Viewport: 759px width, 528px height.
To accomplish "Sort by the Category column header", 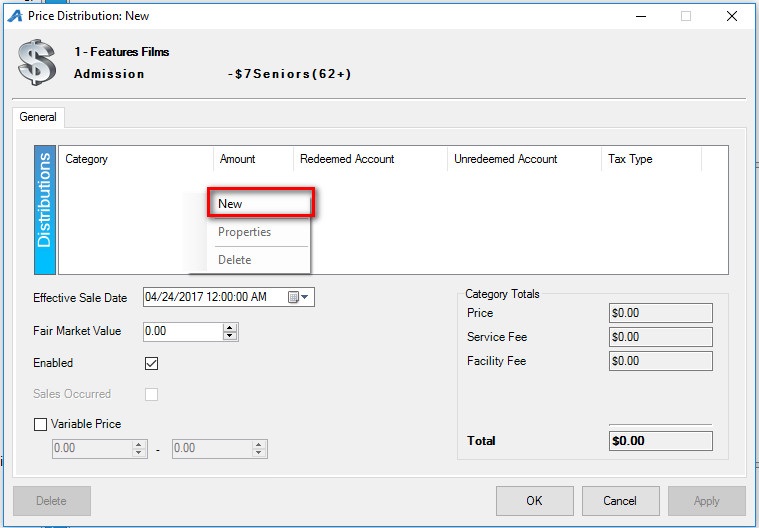I will click(136, 159).
